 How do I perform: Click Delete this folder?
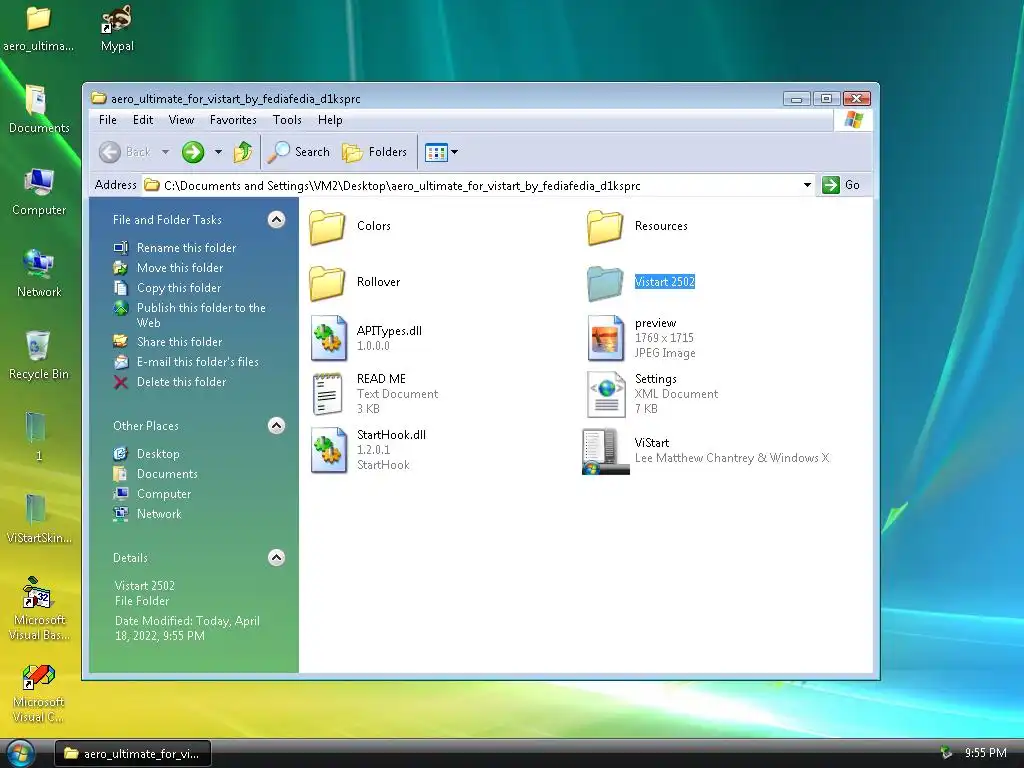[x=170, y=383]
